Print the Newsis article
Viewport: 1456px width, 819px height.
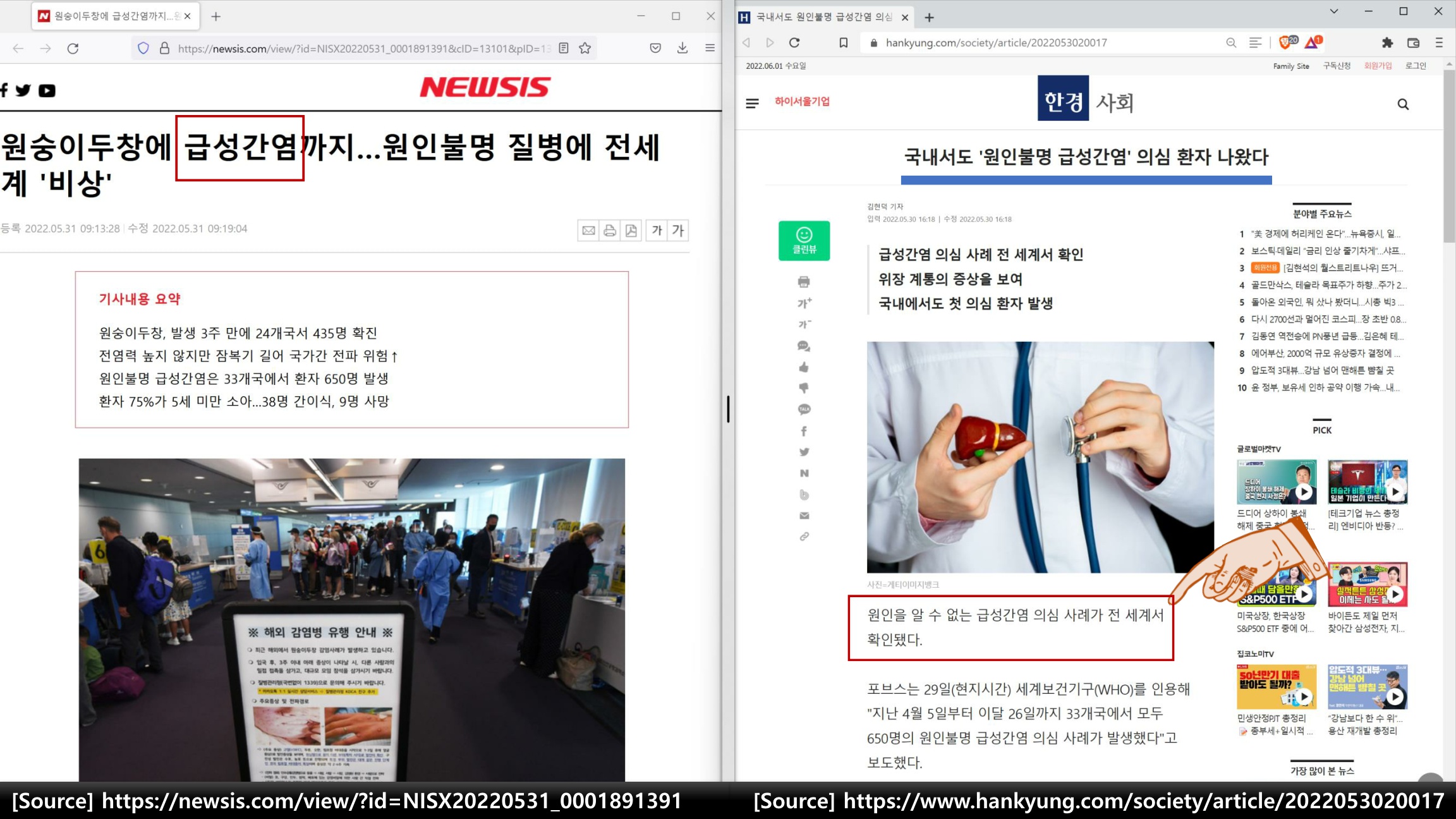coord(610,230)
